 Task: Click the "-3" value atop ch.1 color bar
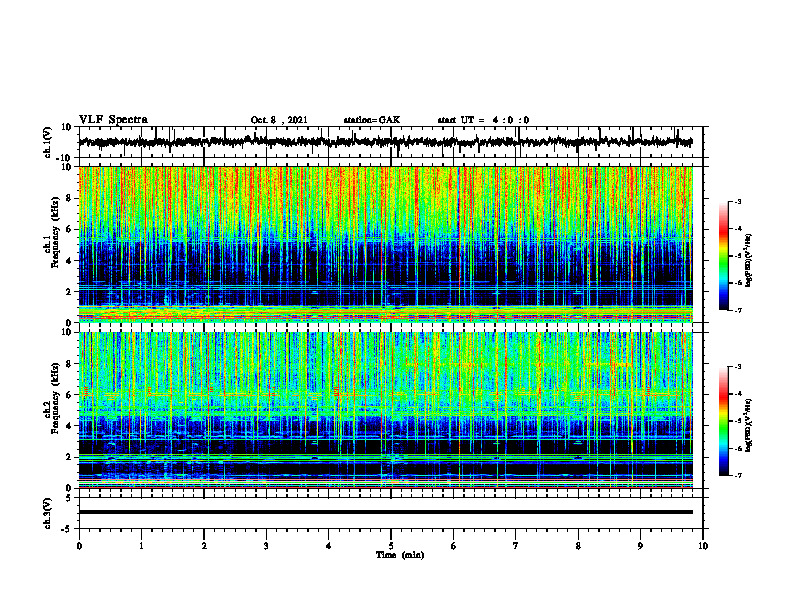pos(738,201)
